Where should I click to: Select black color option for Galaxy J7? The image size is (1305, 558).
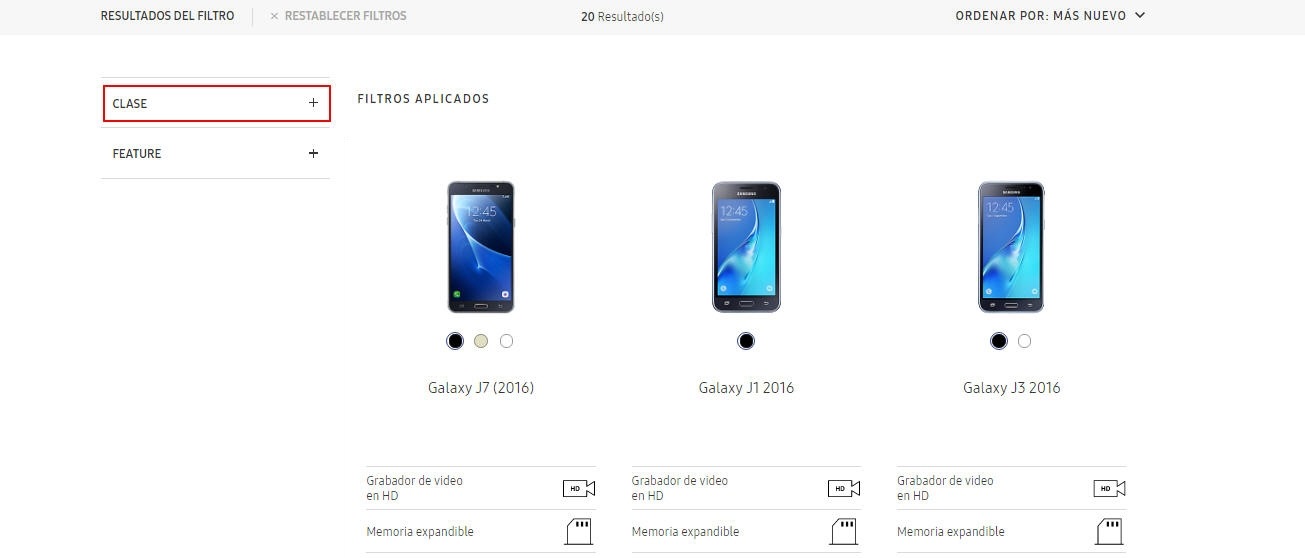coord(455,341)
